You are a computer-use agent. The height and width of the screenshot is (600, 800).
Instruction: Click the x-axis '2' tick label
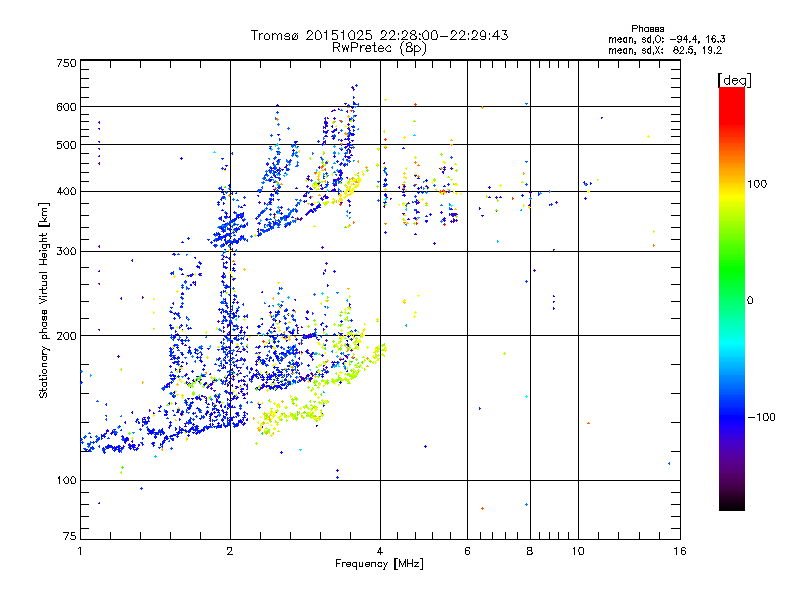[x=230, y=551]
